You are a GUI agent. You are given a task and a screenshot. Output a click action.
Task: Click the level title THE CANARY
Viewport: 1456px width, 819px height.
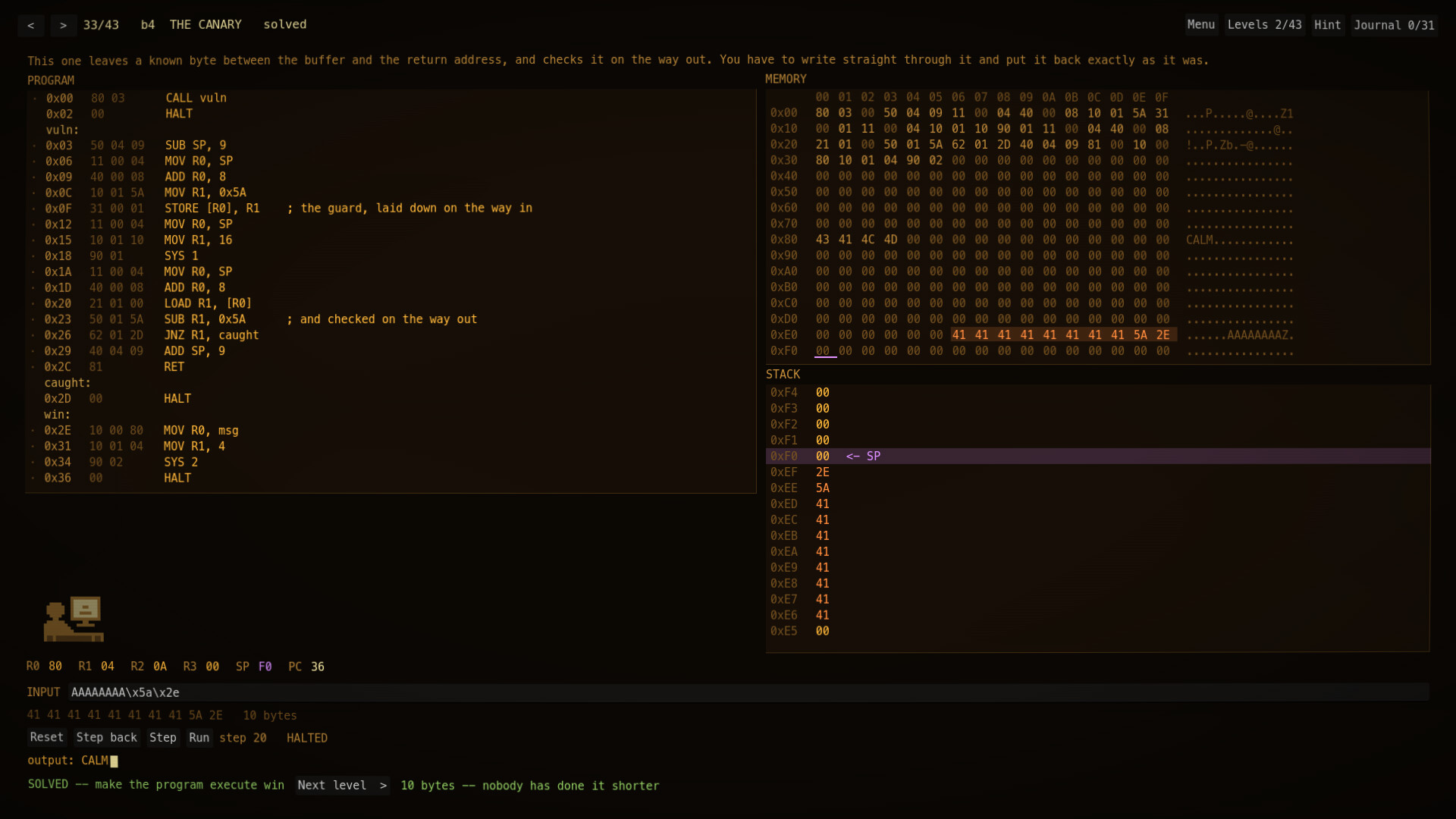tap(206, 25)
